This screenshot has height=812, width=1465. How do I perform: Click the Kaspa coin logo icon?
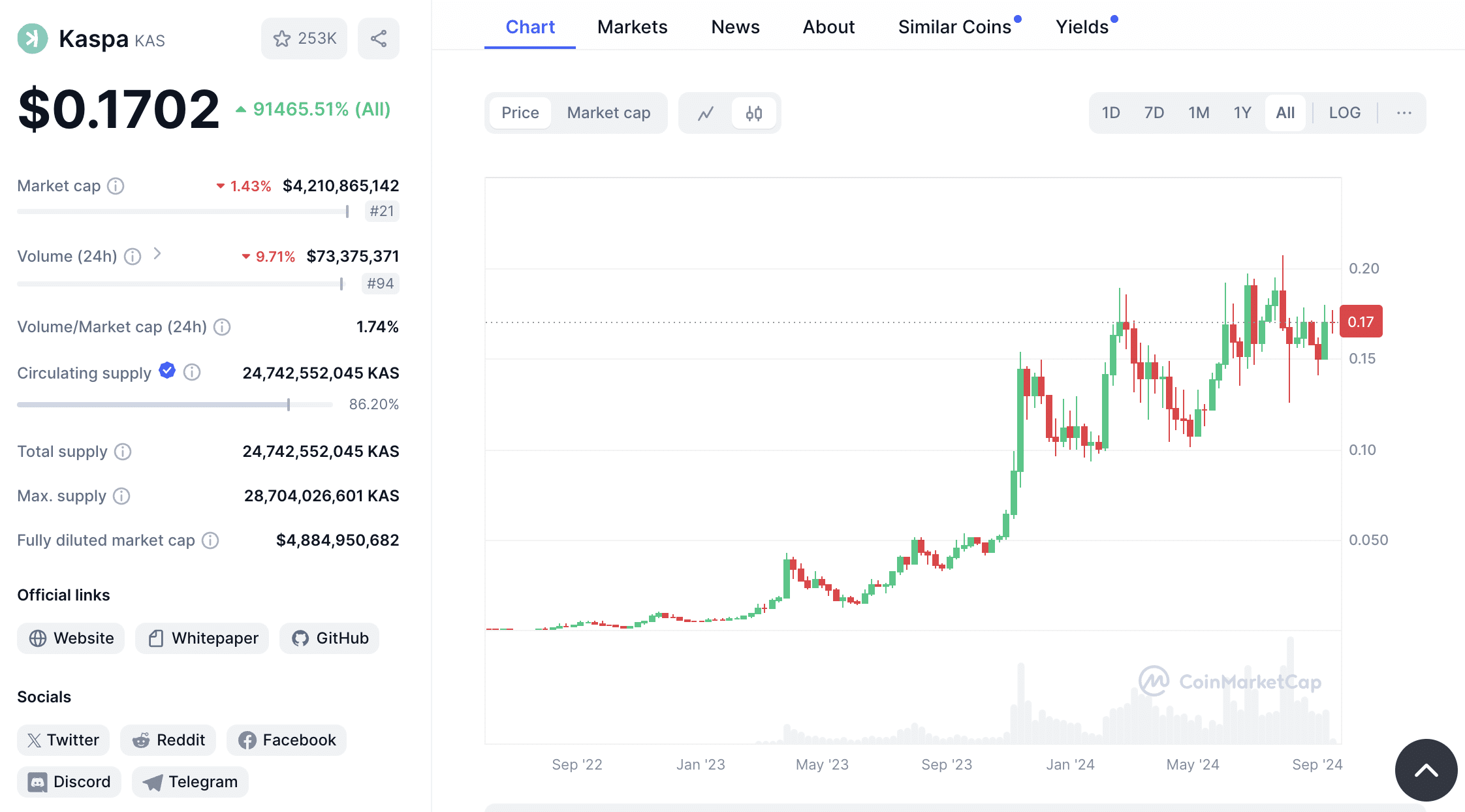(x=33, y=39)
